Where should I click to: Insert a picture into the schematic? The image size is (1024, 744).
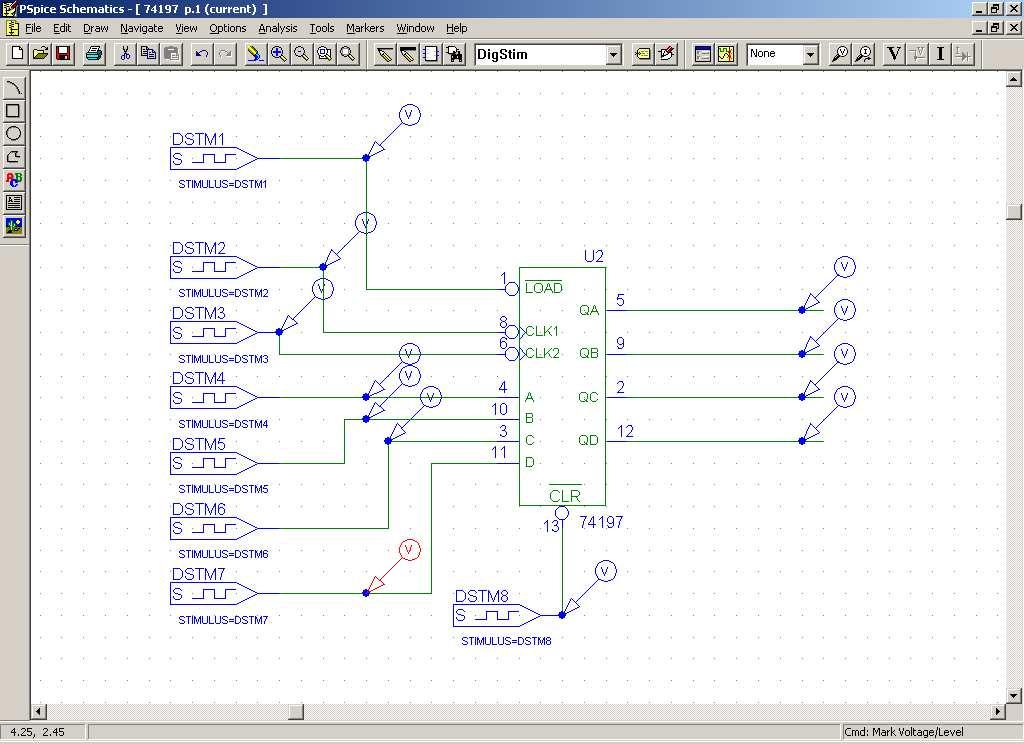14,226
